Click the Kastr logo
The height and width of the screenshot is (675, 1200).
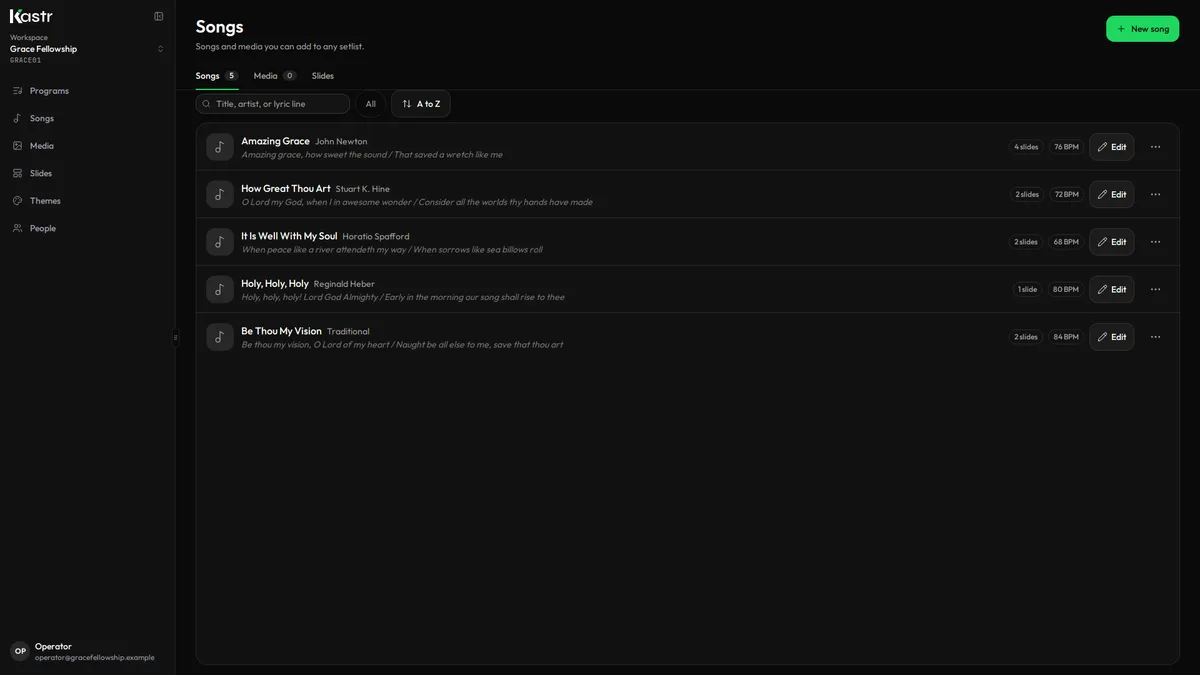(x=31, y=16)
